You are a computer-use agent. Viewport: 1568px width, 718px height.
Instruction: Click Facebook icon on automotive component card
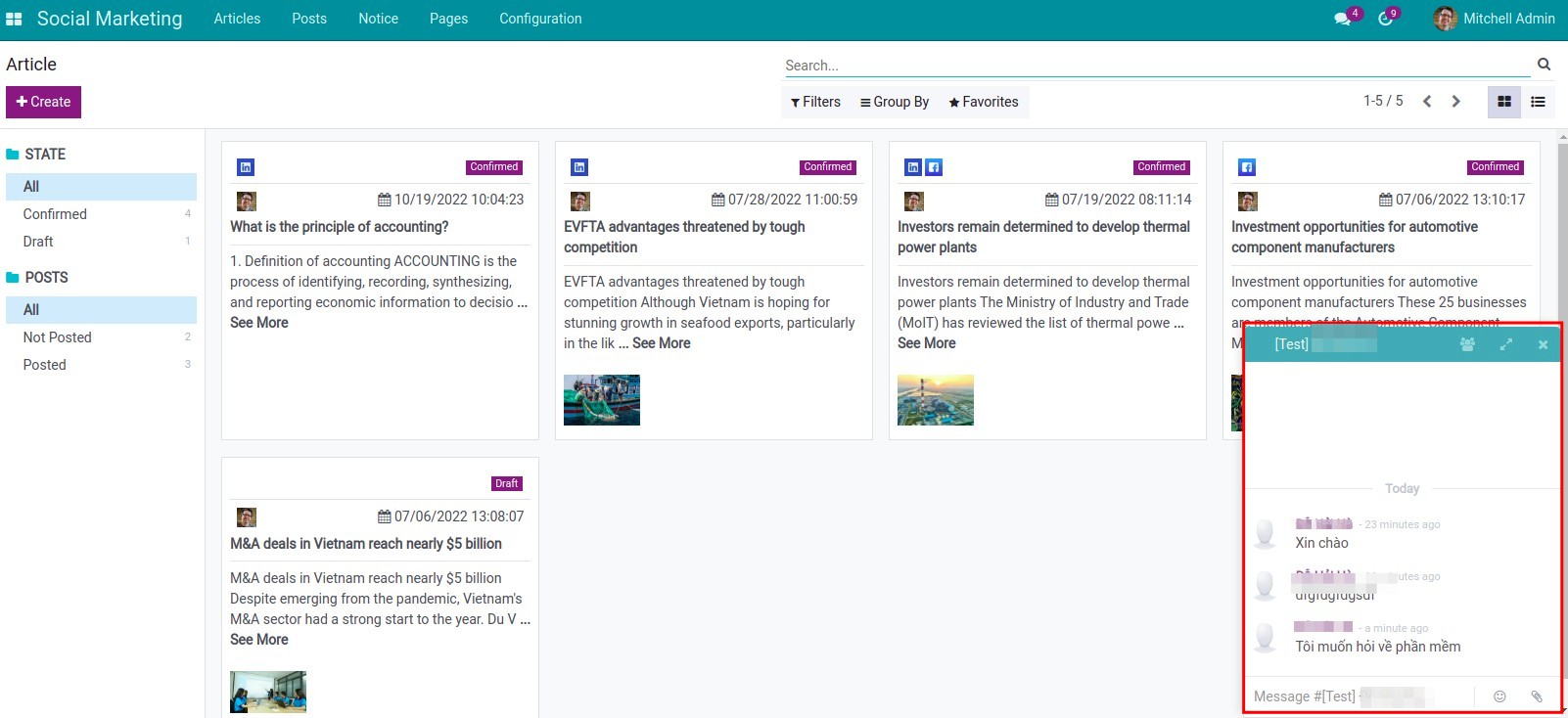pyautogui.click(x=1247, y=167)
